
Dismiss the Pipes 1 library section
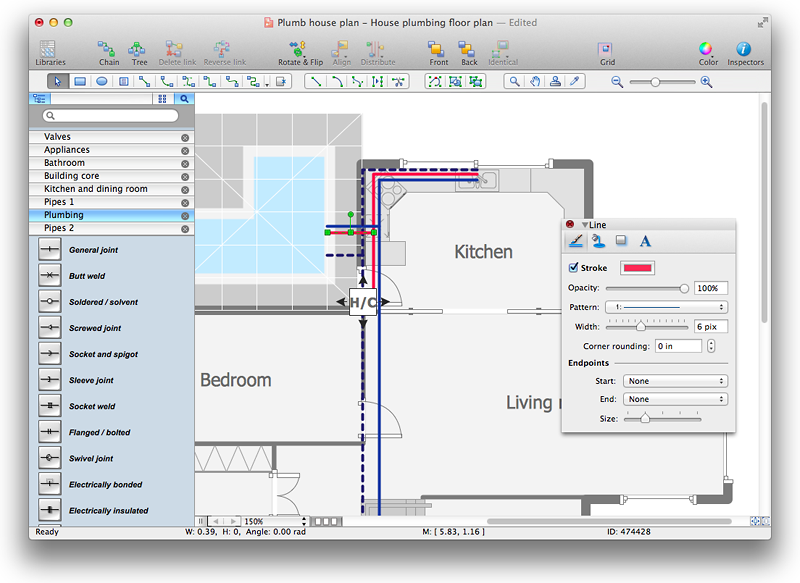tap(185, 201)
